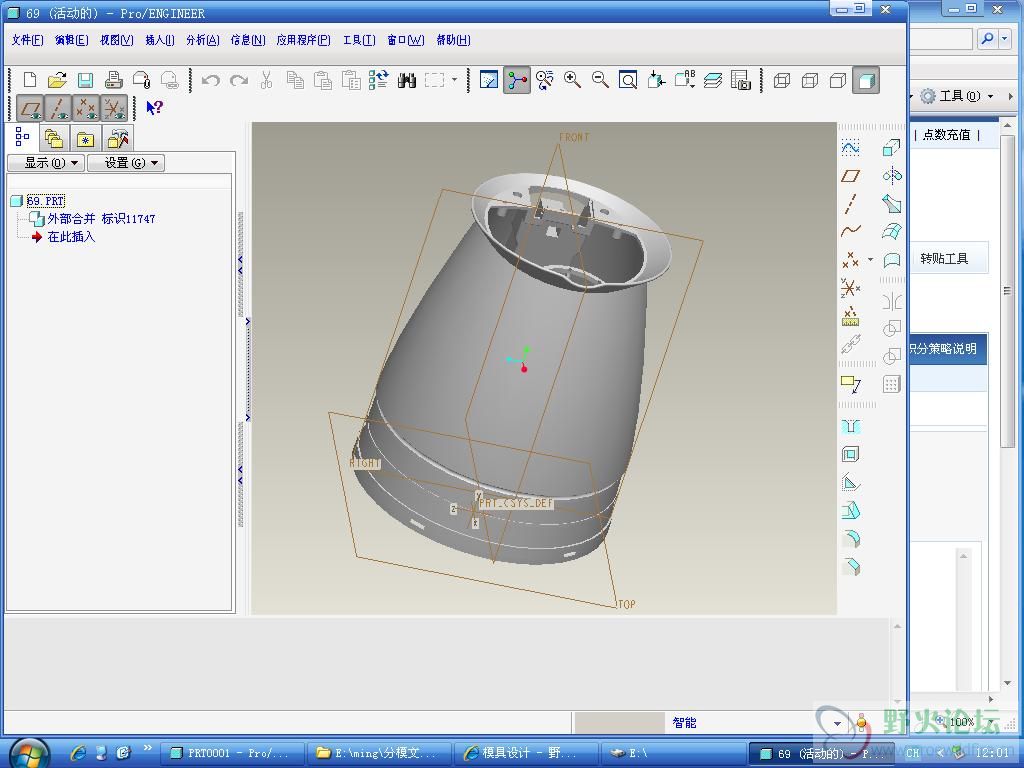
Task: Click 转贴工具 button in background window
Action: [944, 259]
